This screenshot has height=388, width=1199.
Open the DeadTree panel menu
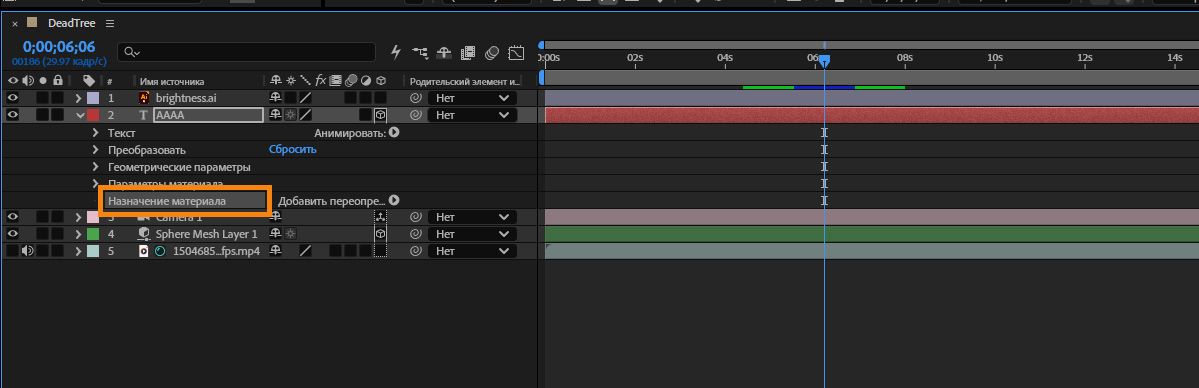click(110, 24)
